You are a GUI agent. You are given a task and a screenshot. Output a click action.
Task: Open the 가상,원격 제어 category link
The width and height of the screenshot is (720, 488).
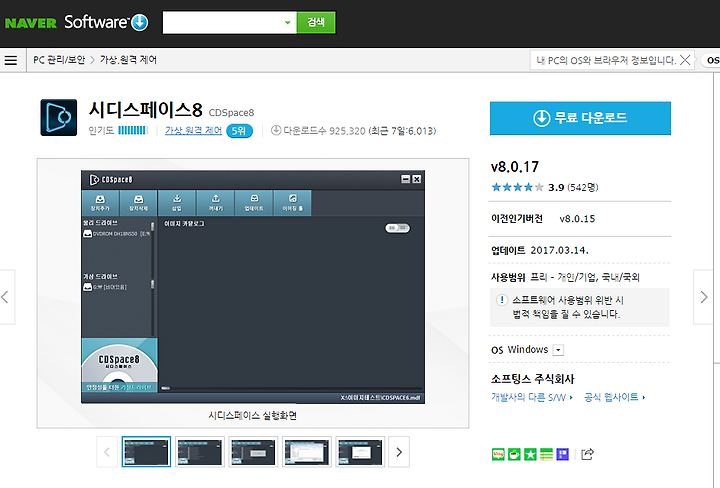click(193, 131)
